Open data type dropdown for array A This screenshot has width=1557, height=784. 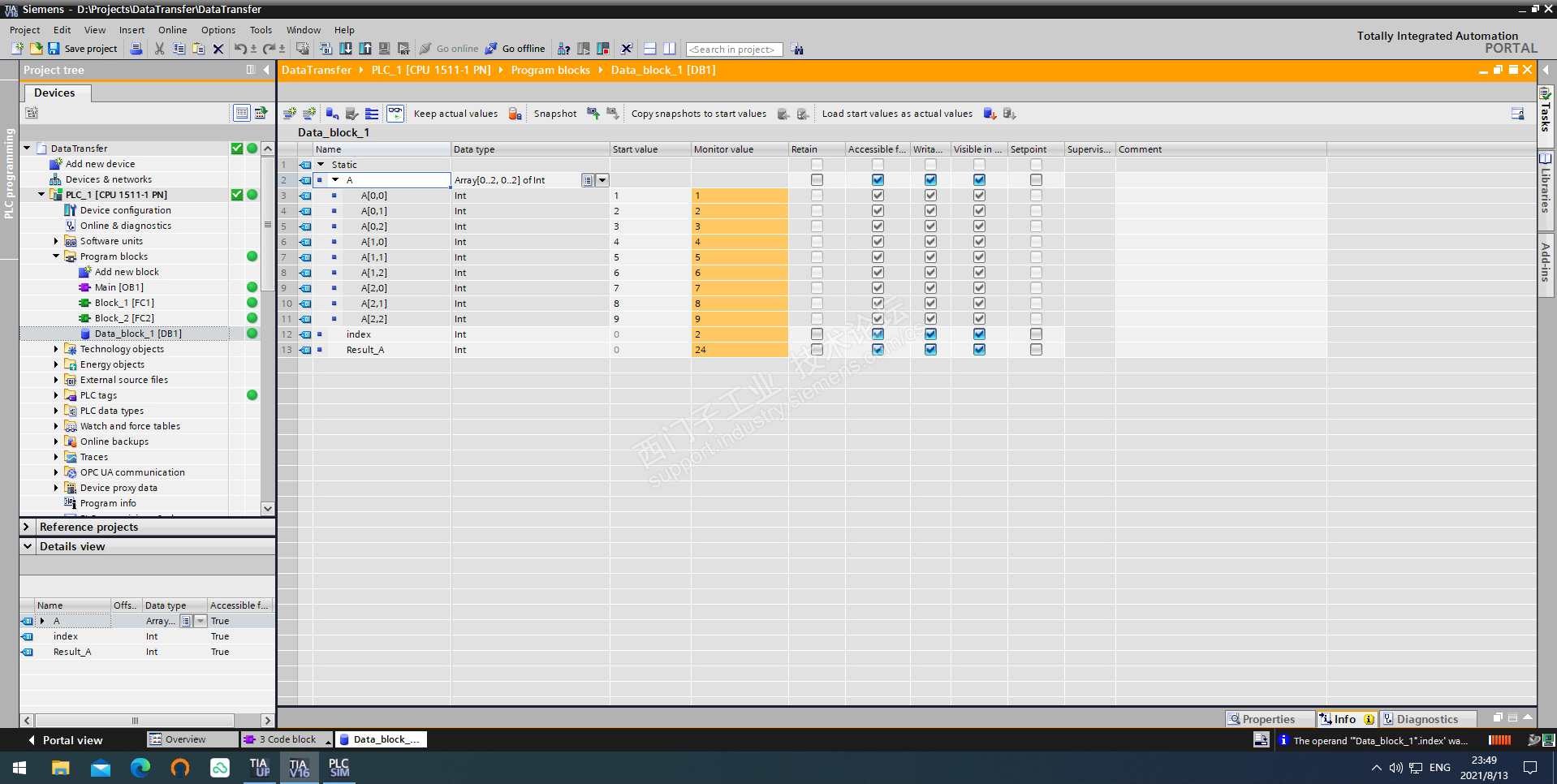[x=602, y=180]
